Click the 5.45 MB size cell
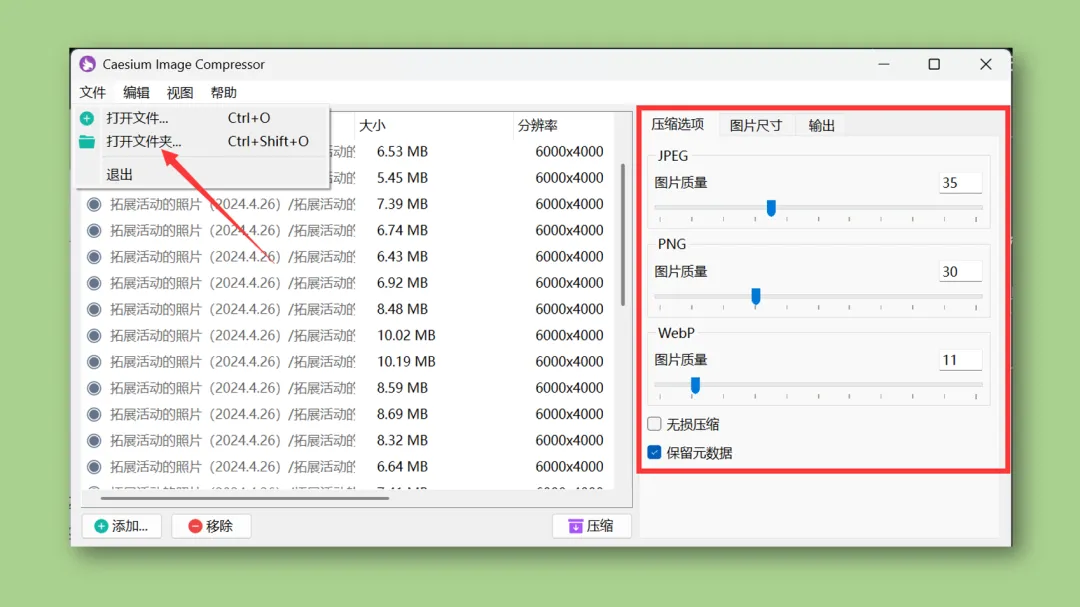This screenshot has width=1080, height=607. click(x=402, y=178)
